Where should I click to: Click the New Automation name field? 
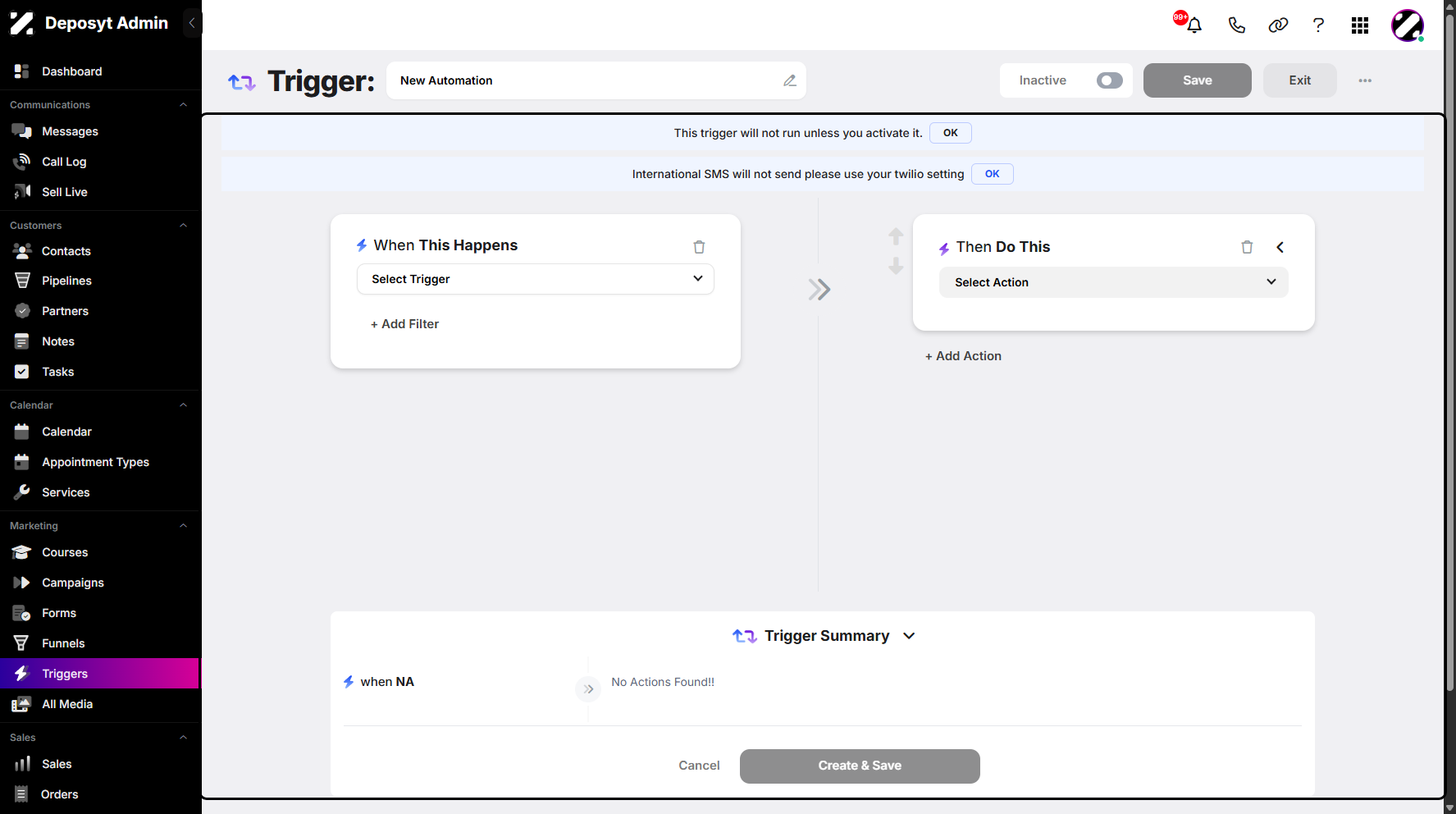596,80
